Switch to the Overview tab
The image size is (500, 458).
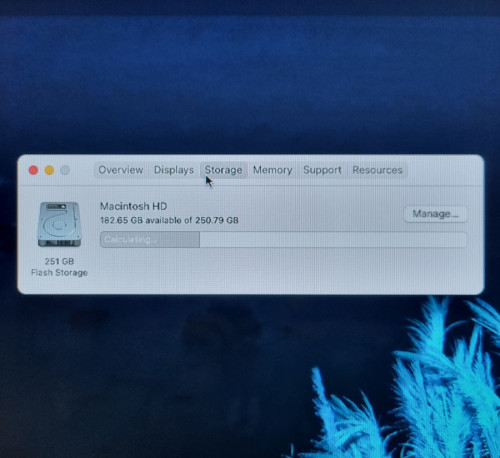tap(121, 170)
